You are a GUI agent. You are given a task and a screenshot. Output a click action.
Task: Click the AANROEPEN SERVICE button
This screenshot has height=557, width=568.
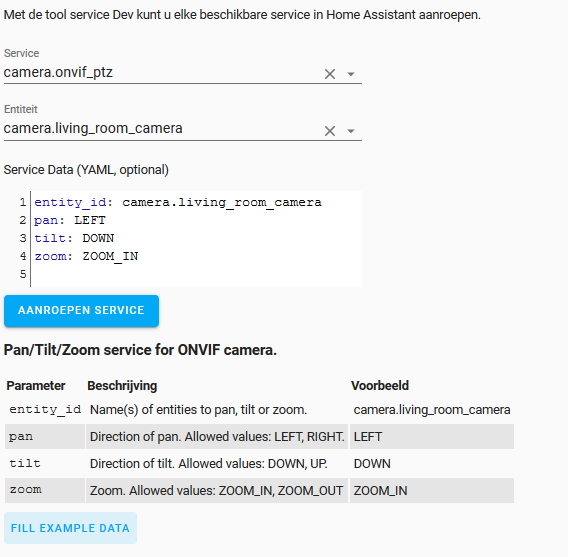click(x=82, y=311)
